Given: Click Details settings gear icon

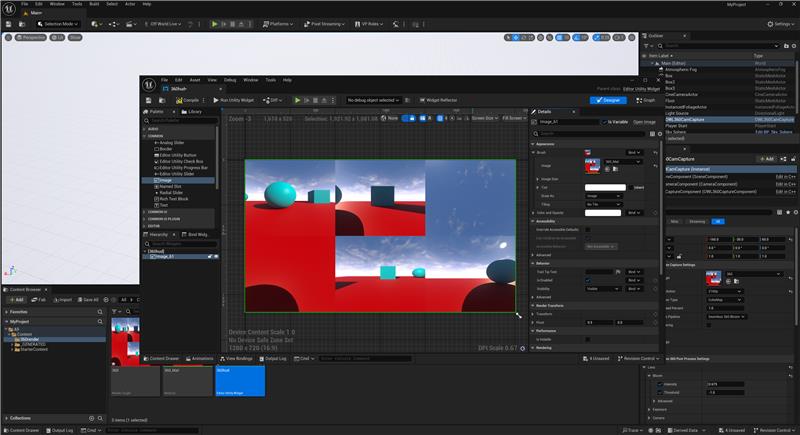Looking at the screenshot, I should coord(660,134).
